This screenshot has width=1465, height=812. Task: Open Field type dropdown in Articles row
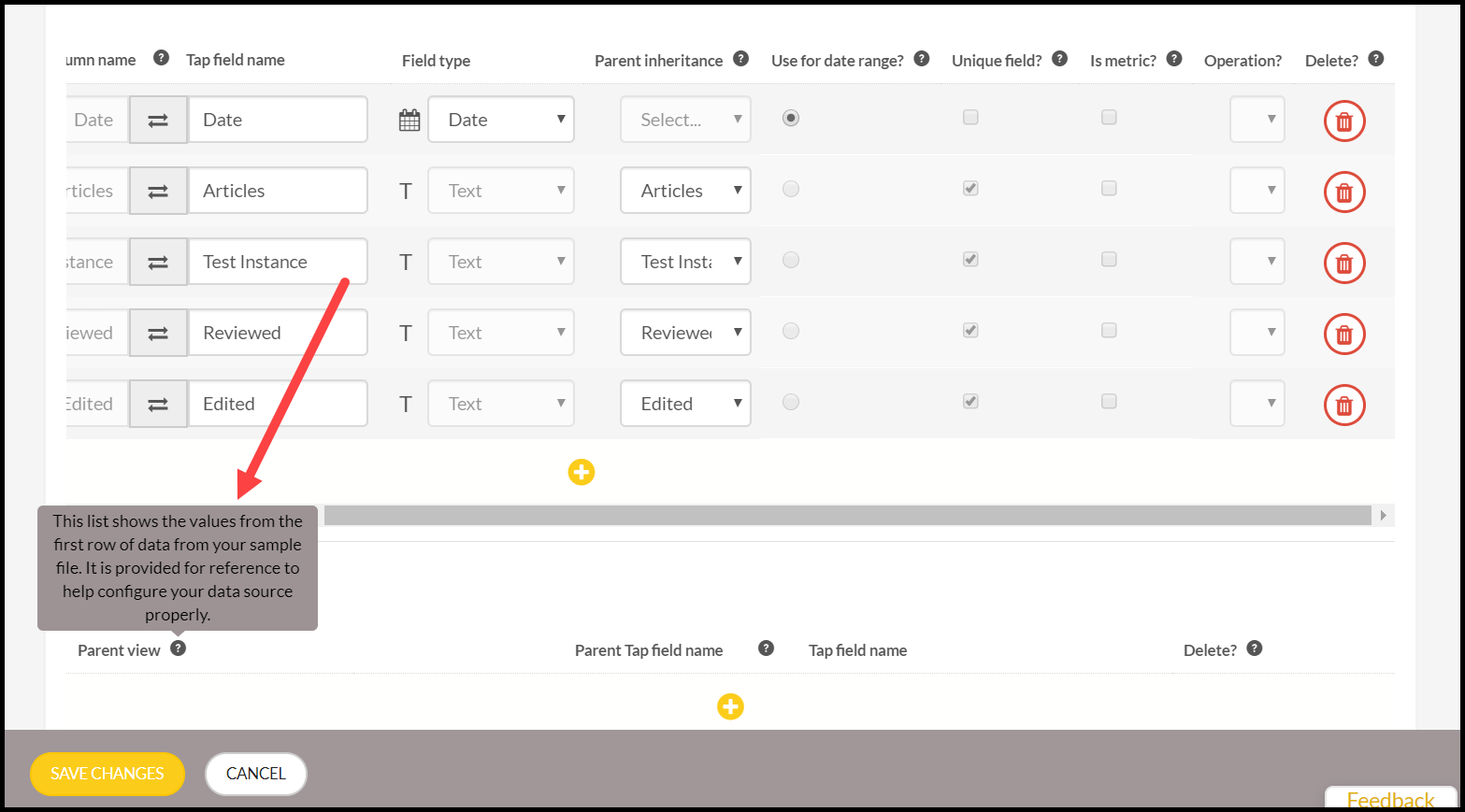[x=501, y=191]
